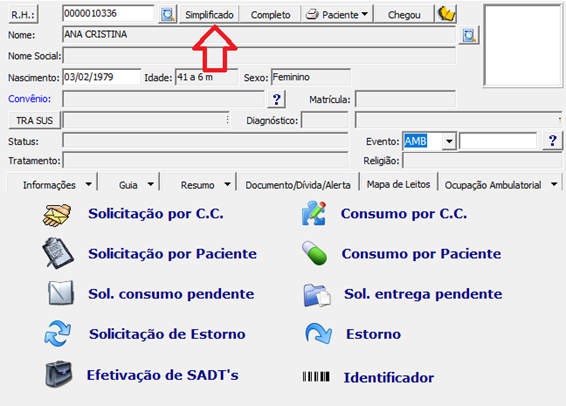
Task: Click the Simplificado button
Action: (x=209, y=15)
